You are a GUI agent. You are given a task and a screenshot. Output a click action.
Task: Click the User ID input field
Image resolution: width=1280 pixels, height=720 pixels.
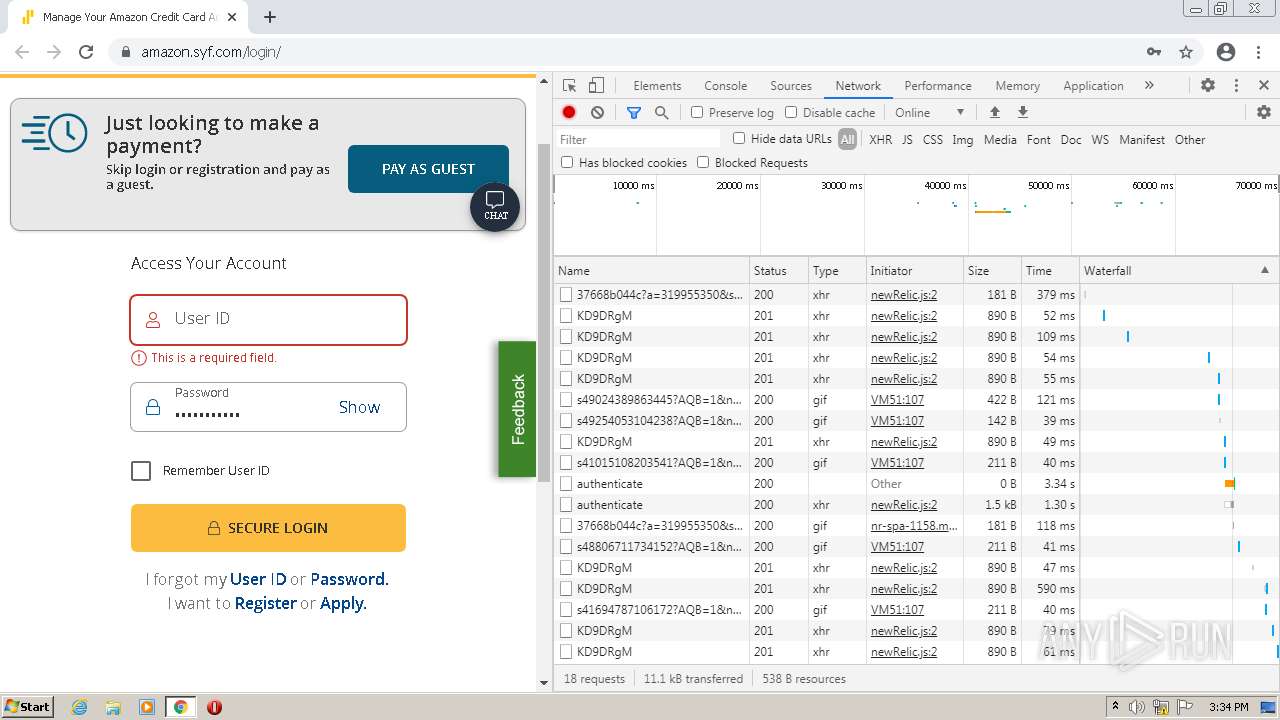268,319
